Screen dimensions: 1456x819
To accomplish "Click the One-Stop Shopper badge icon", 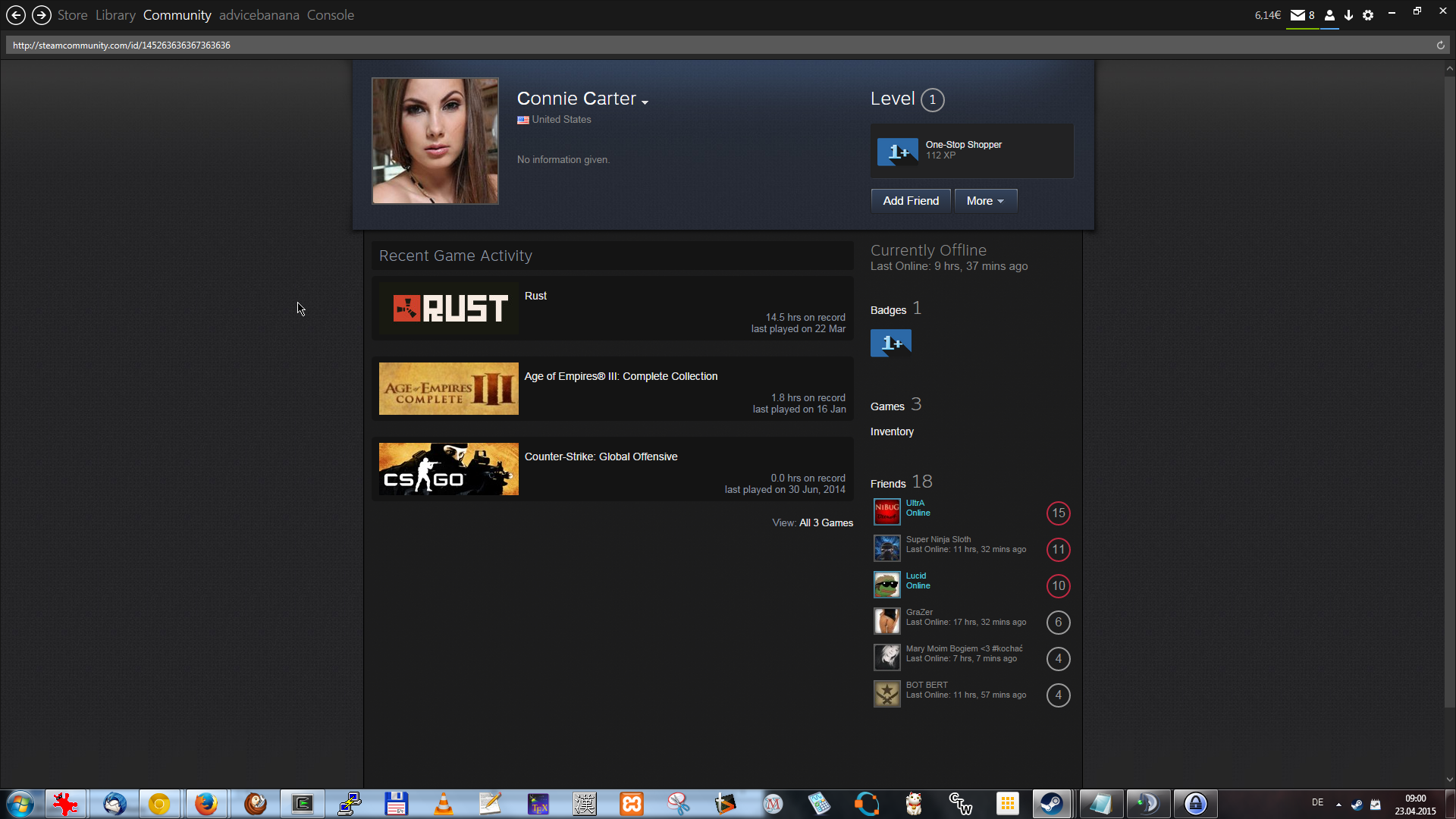I will pos(897,152).
